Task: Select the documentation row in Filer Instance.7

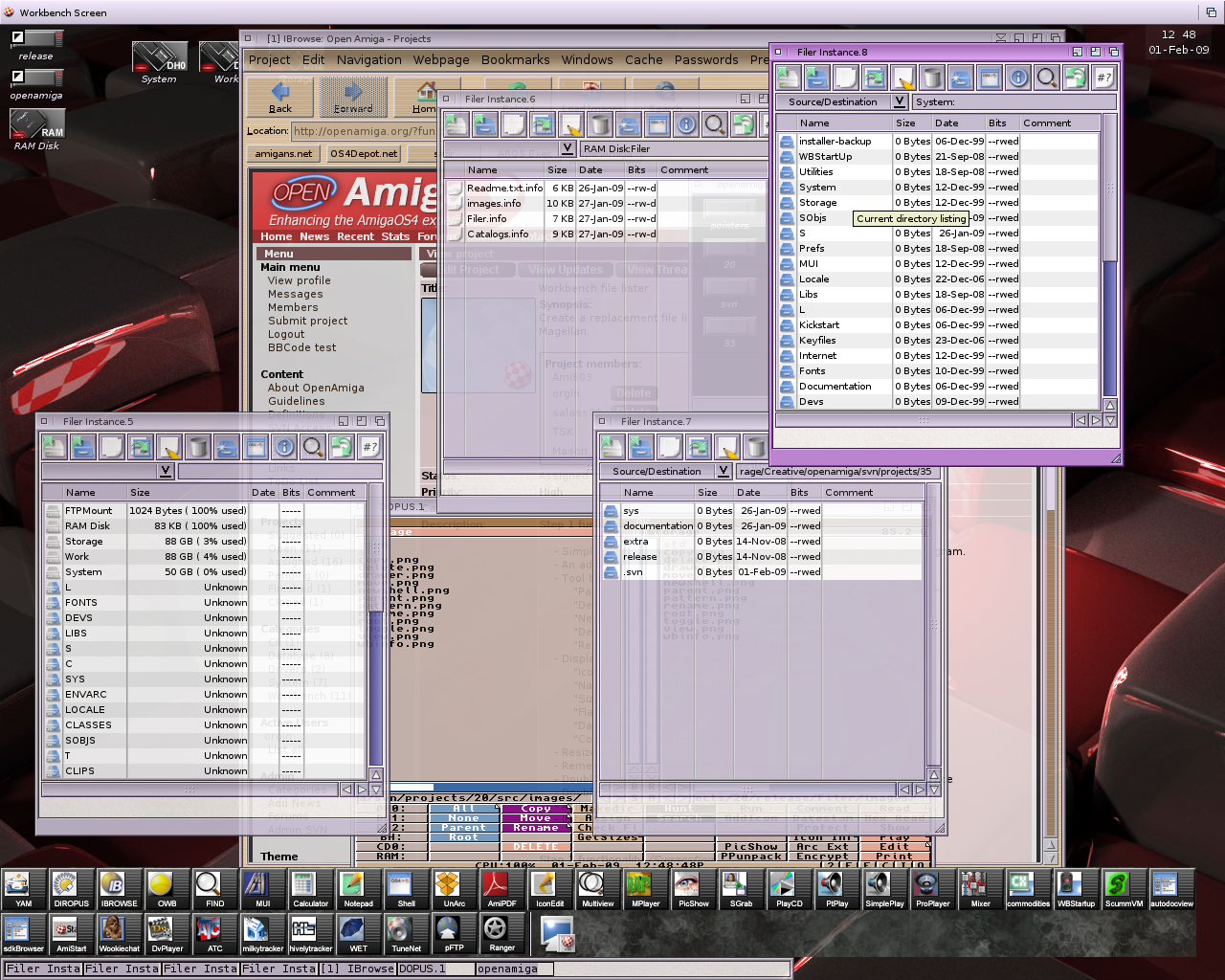Action: click(x=761, y=525)
